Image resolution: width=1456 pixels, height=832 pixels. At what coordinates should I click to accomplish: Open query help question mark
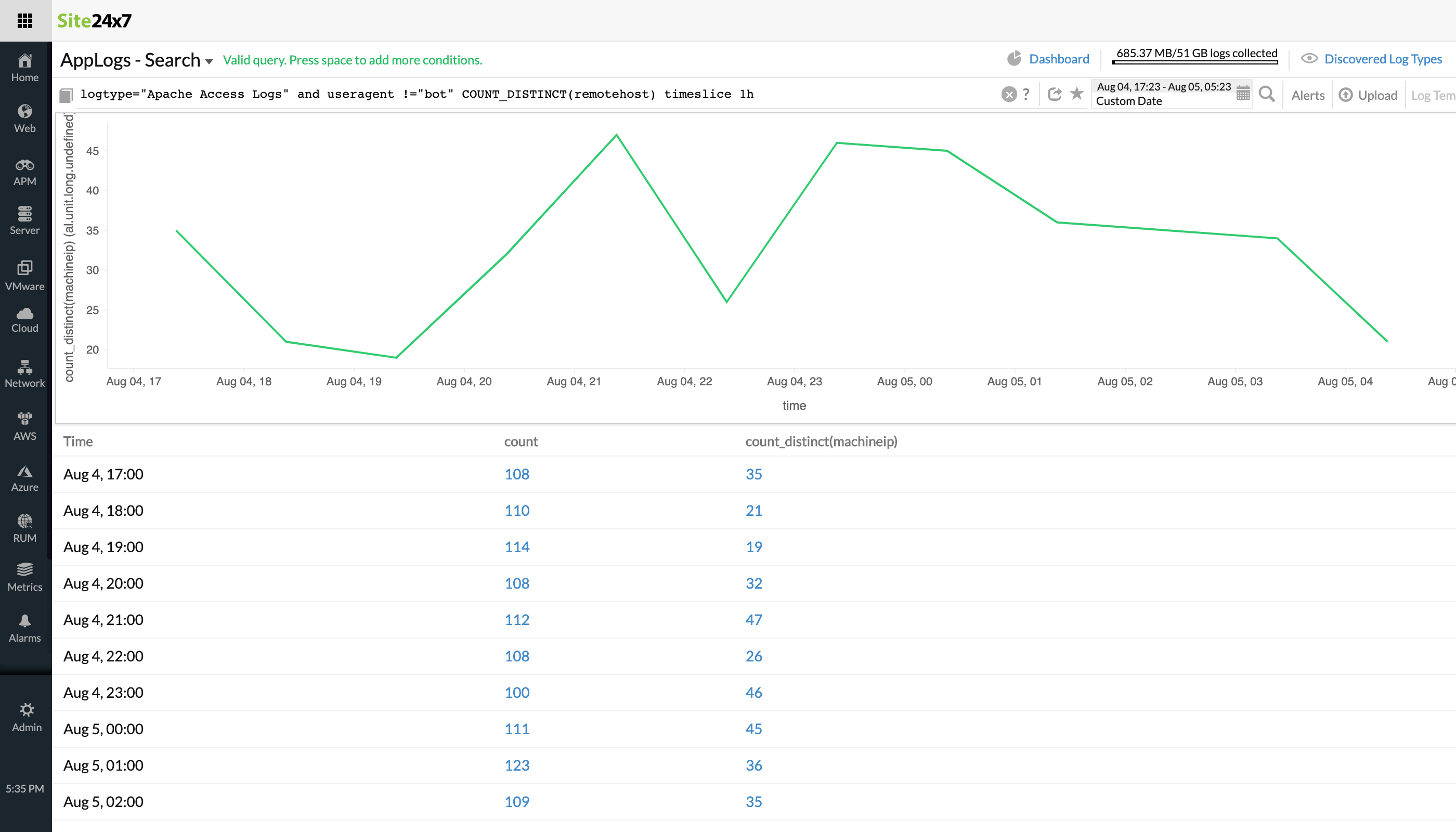tap(1026, 94)
